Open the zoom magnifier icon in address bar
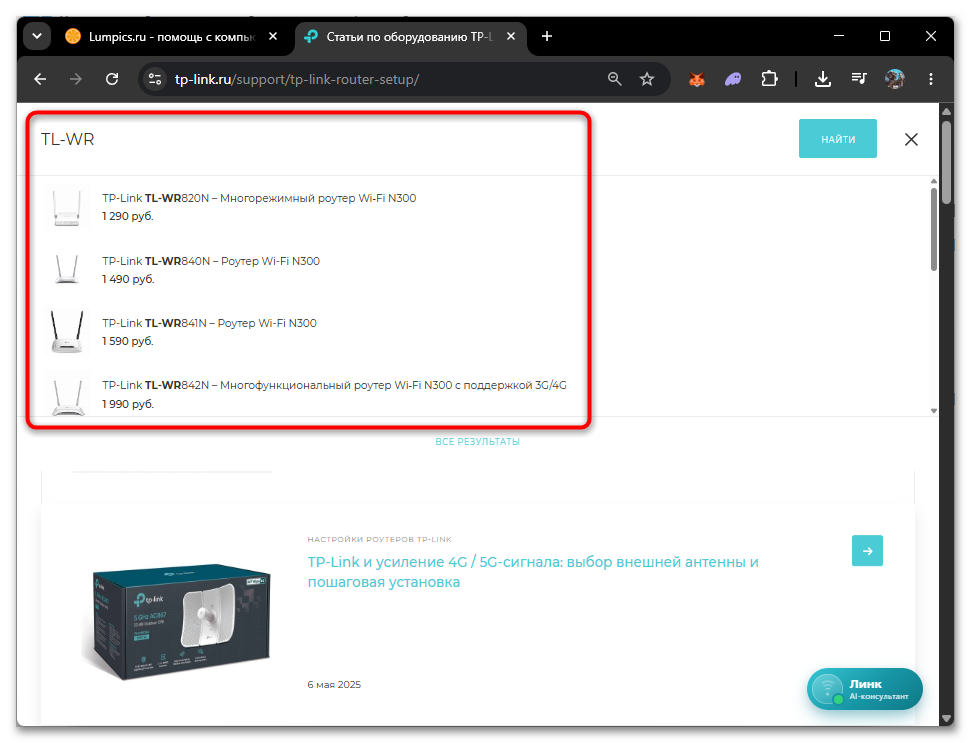The width and height of the screenshot is (971, 743). coord(614,79)
